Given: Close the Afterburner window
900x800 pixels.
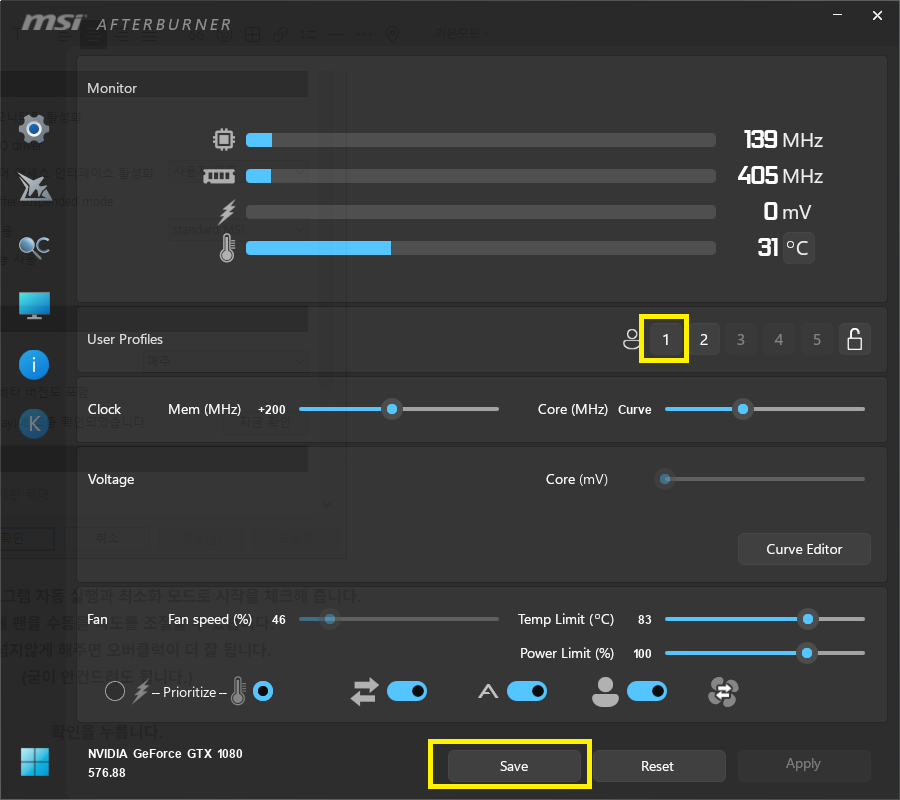Looking at the screenshot, I should point(877,15).
